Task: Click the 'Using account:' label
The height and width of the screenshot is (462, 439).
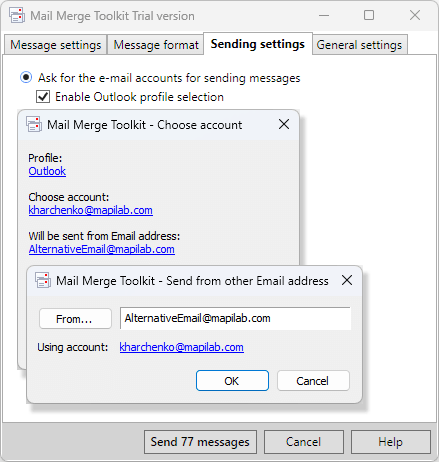Action: tap(73, 347)
